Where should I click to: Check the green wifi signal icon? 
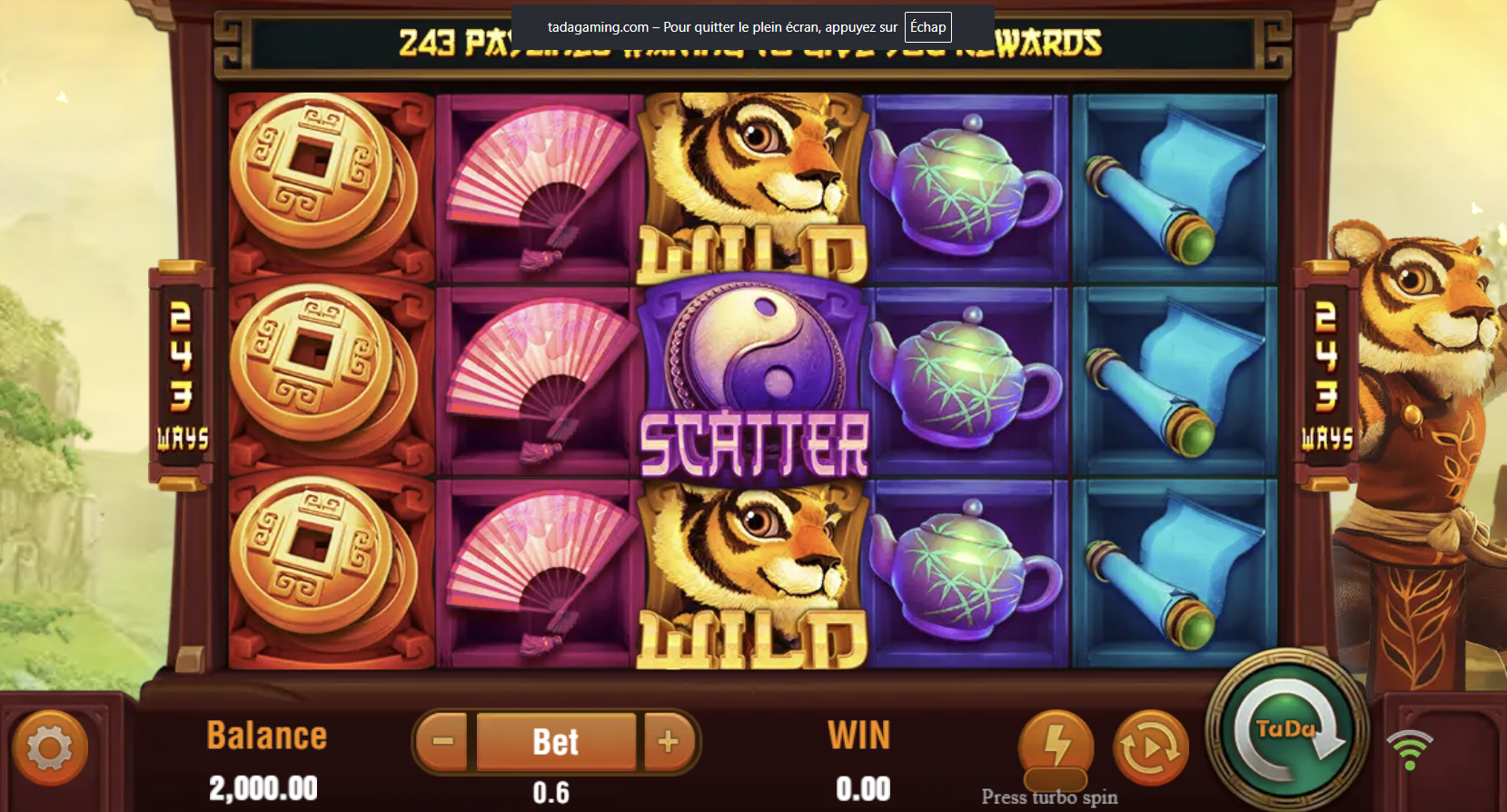[1409, 749]
